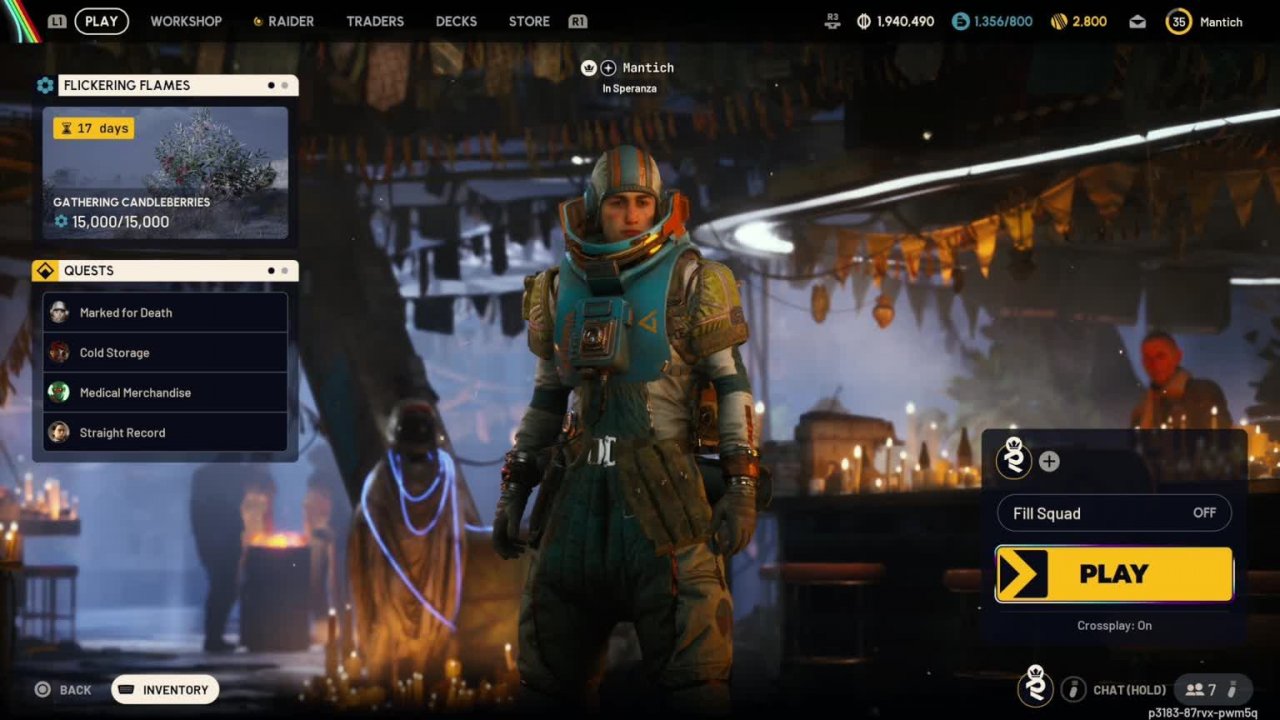The height and width of the screenshot is (720, 1280).
Task: Click the circled chat prompt icon
Action: tap(1073, 689)
